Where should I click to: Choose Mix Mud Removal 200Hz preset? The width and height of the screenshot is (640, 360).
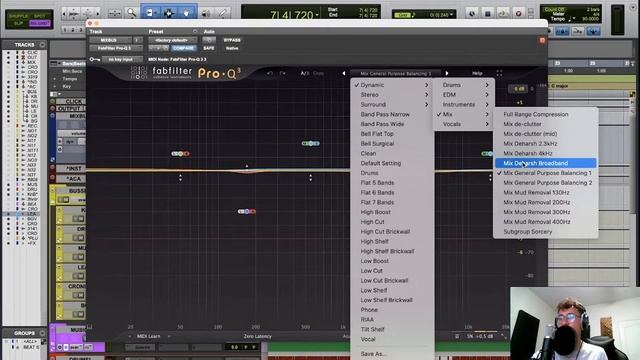(x=536, y=202)
